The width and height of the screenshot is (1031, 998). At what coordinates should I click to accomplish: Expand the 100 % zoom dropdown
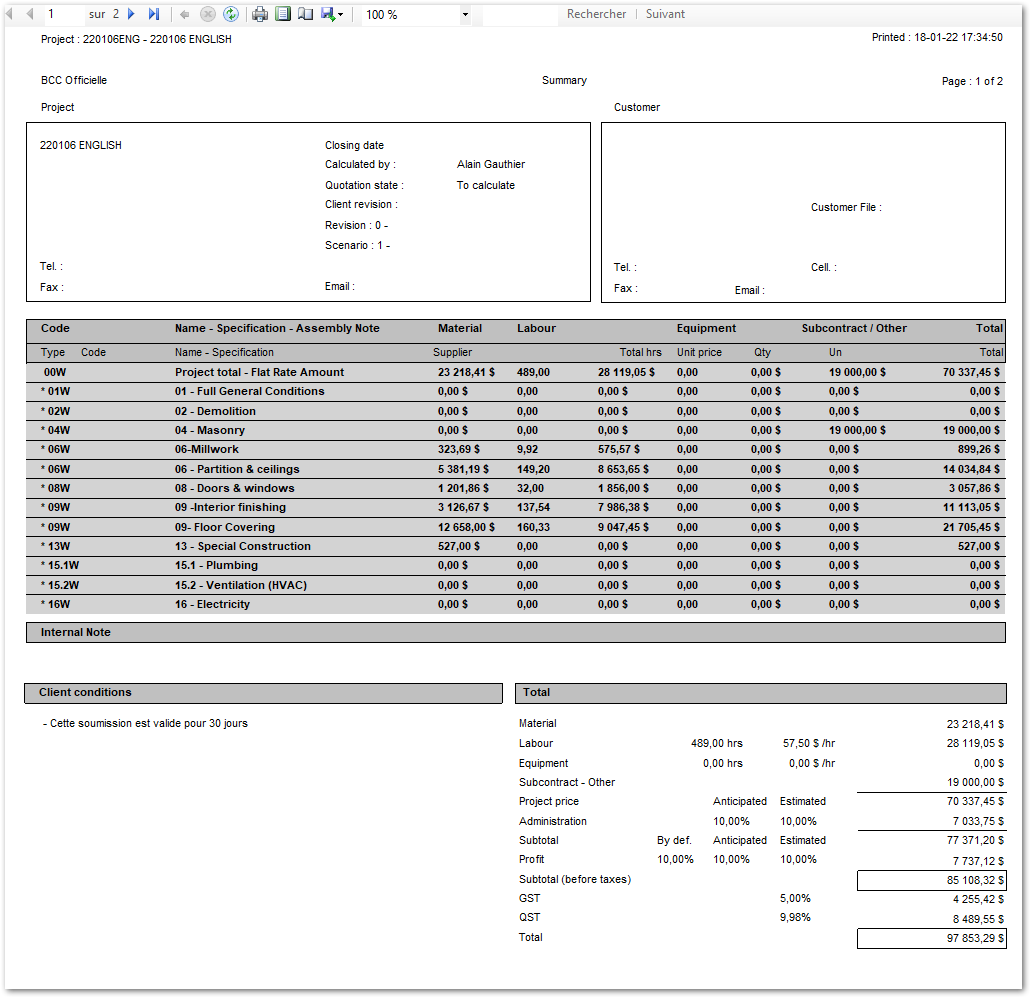point(465,15)
